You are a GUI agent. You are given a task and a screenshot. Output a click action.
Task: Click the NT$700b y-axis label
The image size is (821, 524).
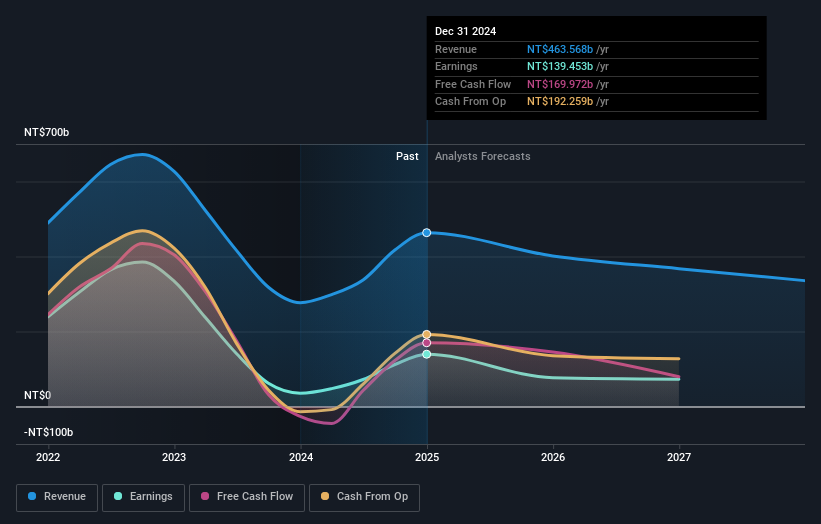47,132
